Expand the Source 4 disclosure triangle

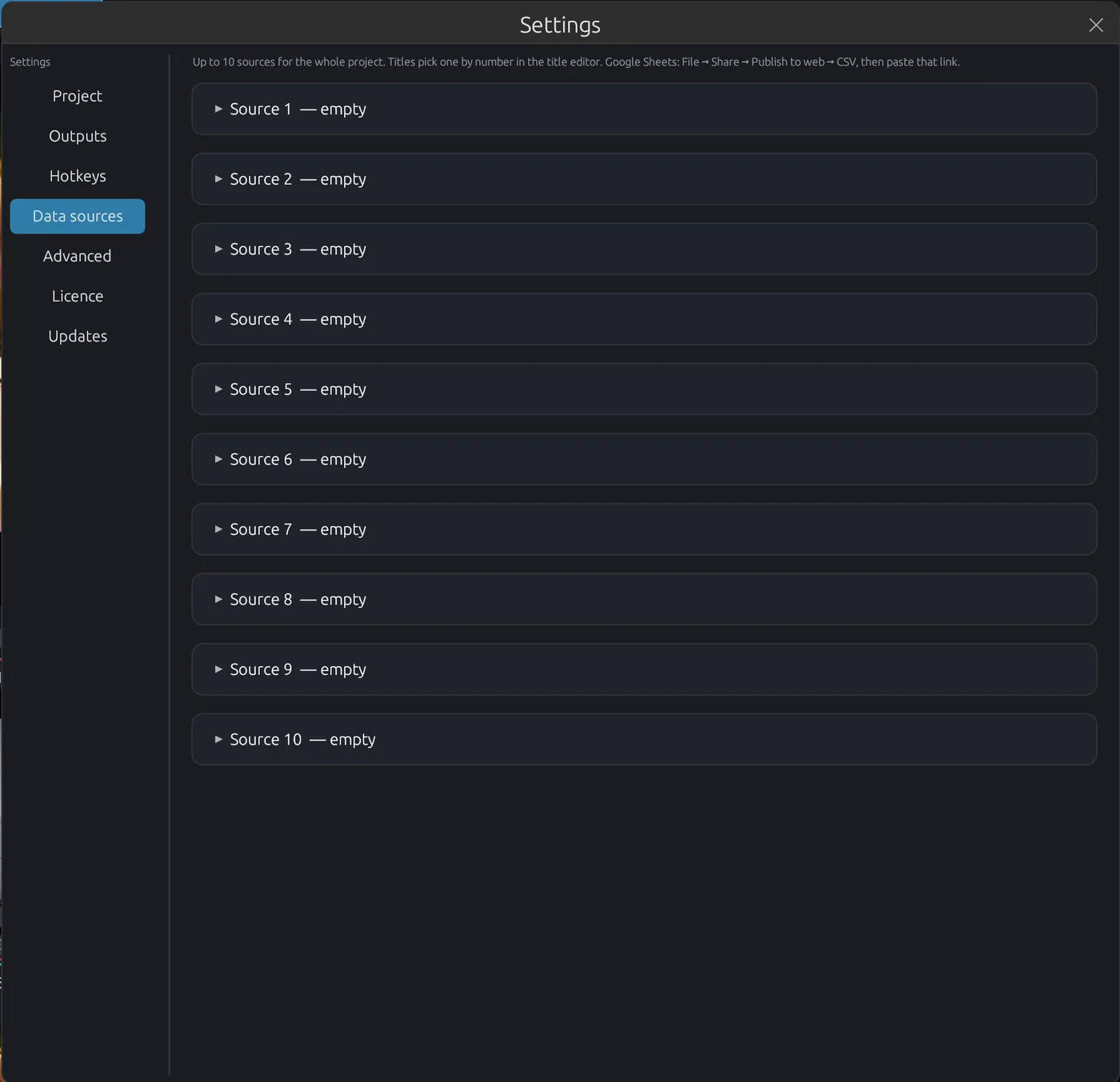[218, 319]
